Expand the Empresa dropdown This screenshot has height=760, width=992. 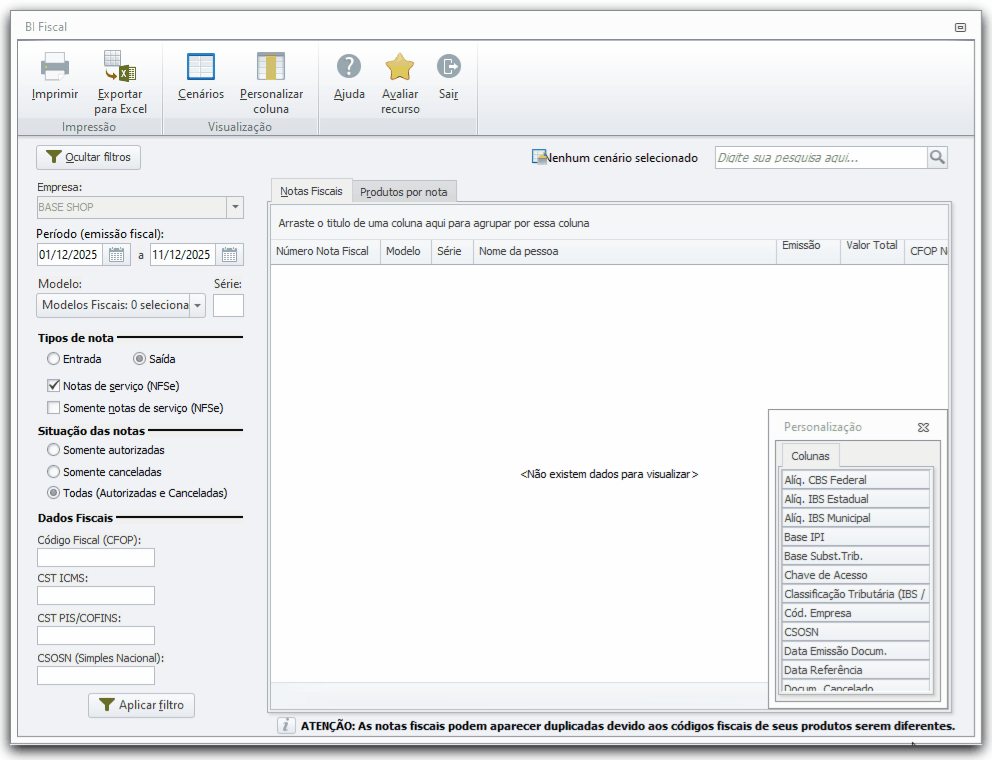(x=235, y=207)
